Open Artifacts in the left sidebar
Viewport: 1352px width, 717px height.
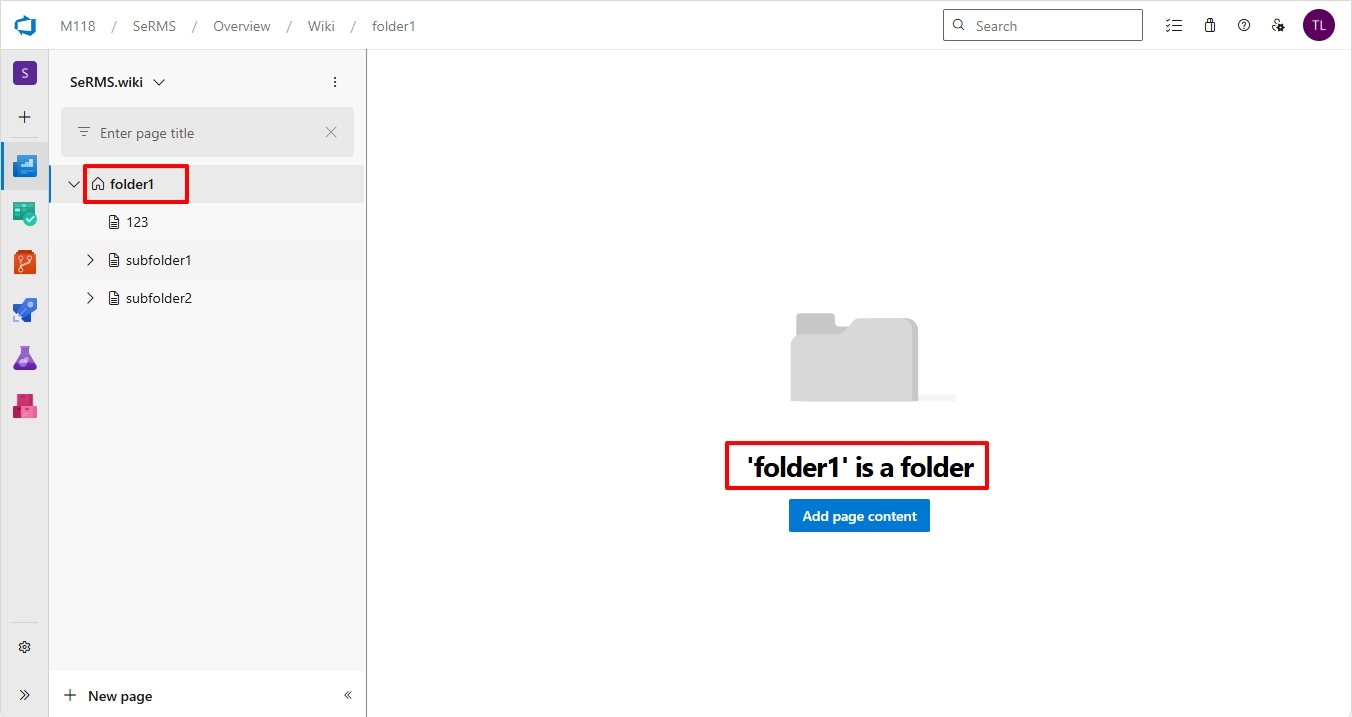[25, 406]
